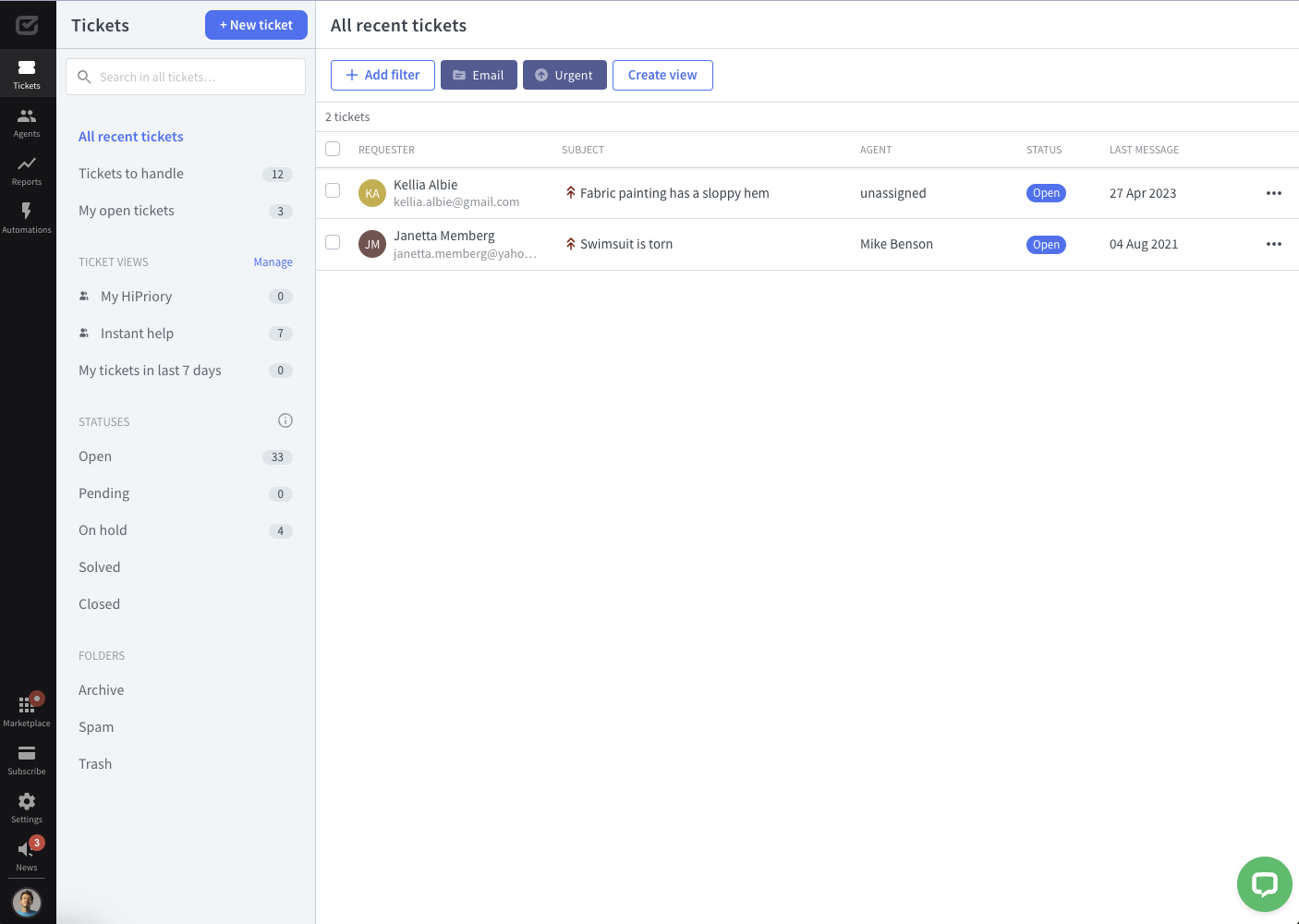
Task: Click the Status column header
Action: (x=1044, y=150)
